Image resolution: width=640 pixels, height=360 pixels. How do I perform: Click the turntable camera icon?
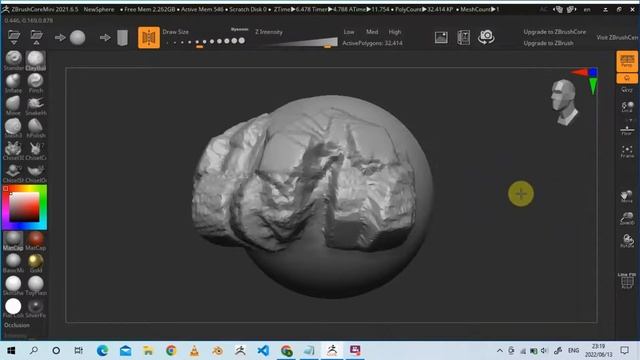tap(486, 37)
